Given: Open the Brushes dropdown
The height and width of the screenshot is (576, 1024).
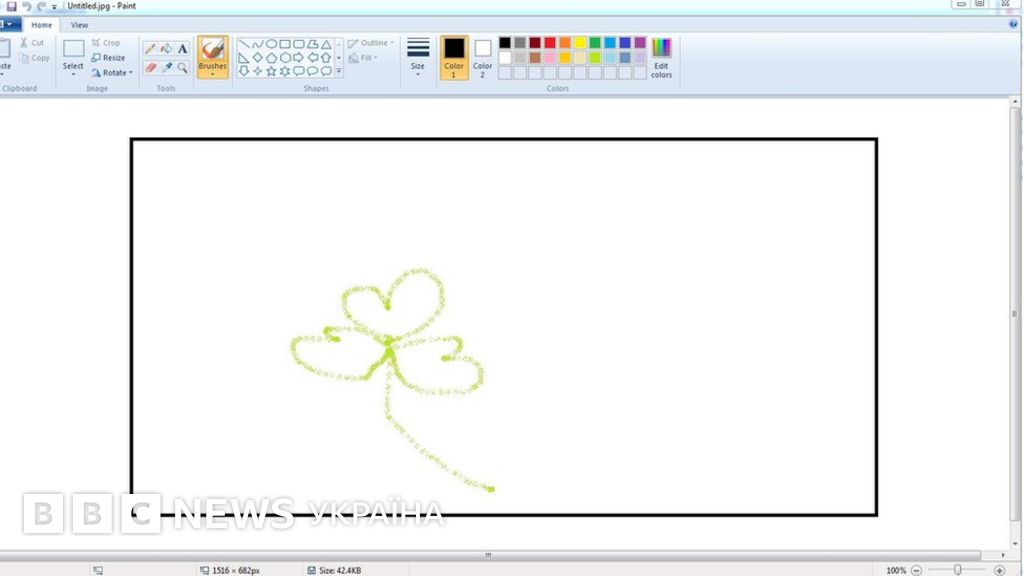Looking at the screenshot, I should (212, 72).
